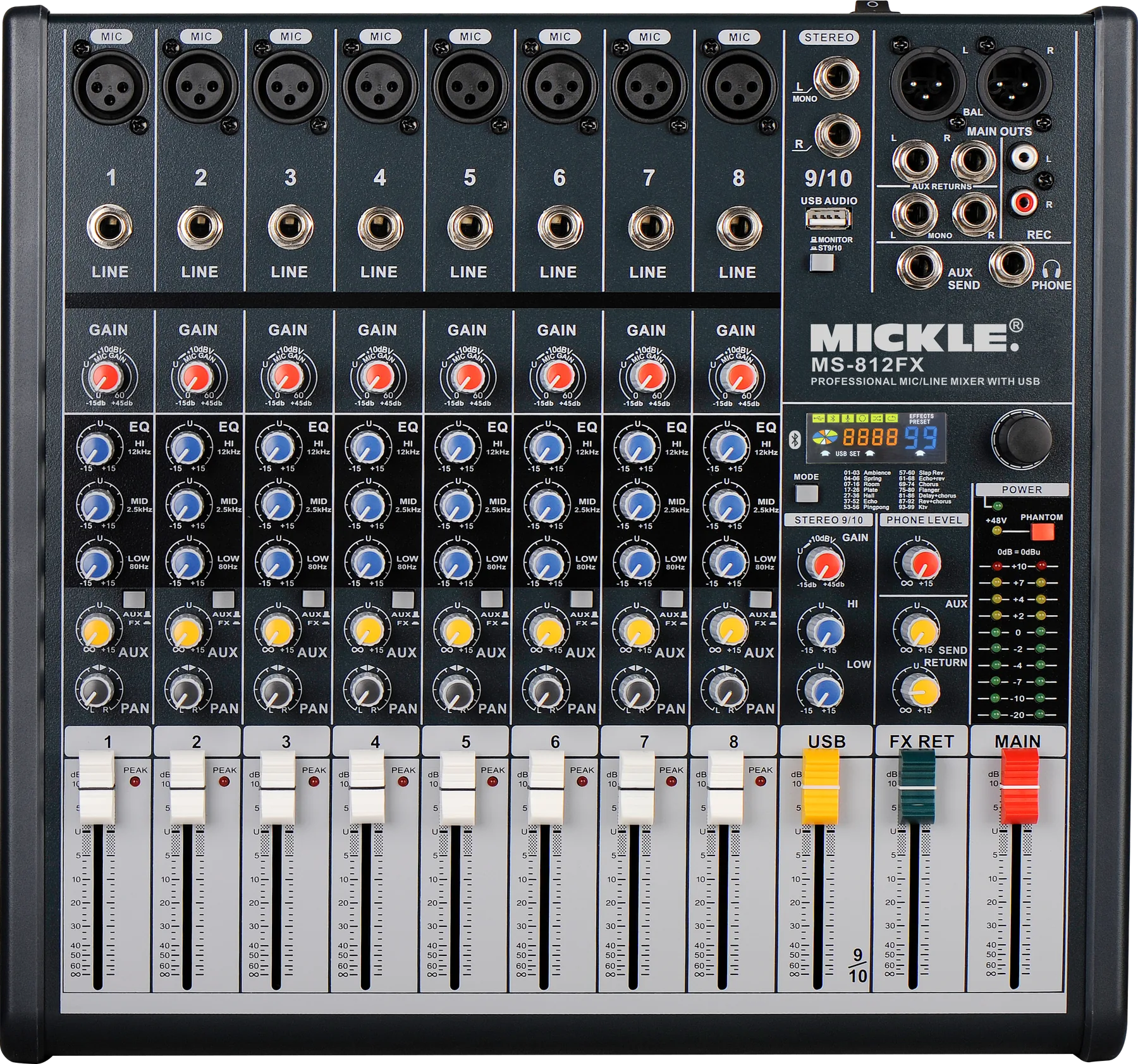Click the channel 8 white fader
Screen dimensions: 1138x1064
point(725,787)
